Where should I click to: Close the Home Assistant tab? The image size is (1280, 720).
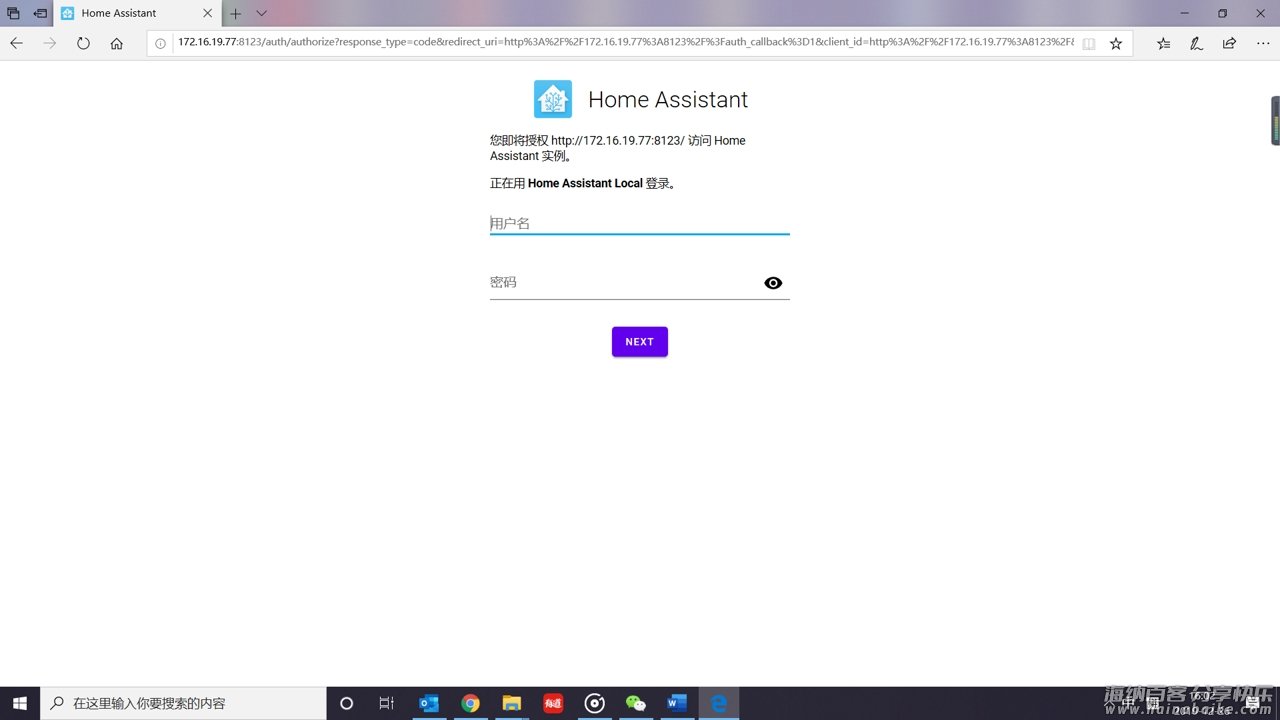coord(208,14)
